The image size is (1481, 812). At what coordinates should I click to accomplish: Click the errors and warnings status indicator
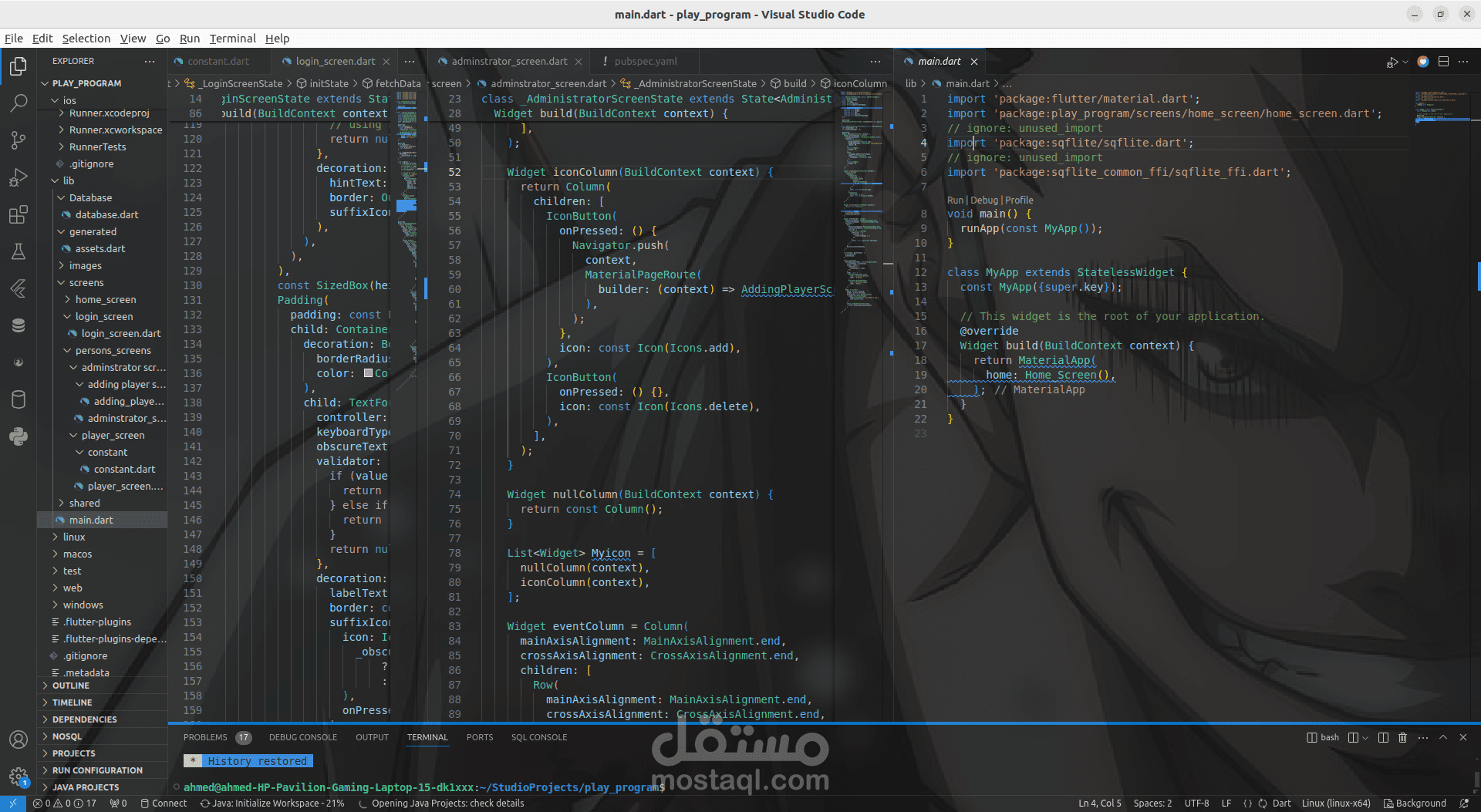tap(64, 804)
